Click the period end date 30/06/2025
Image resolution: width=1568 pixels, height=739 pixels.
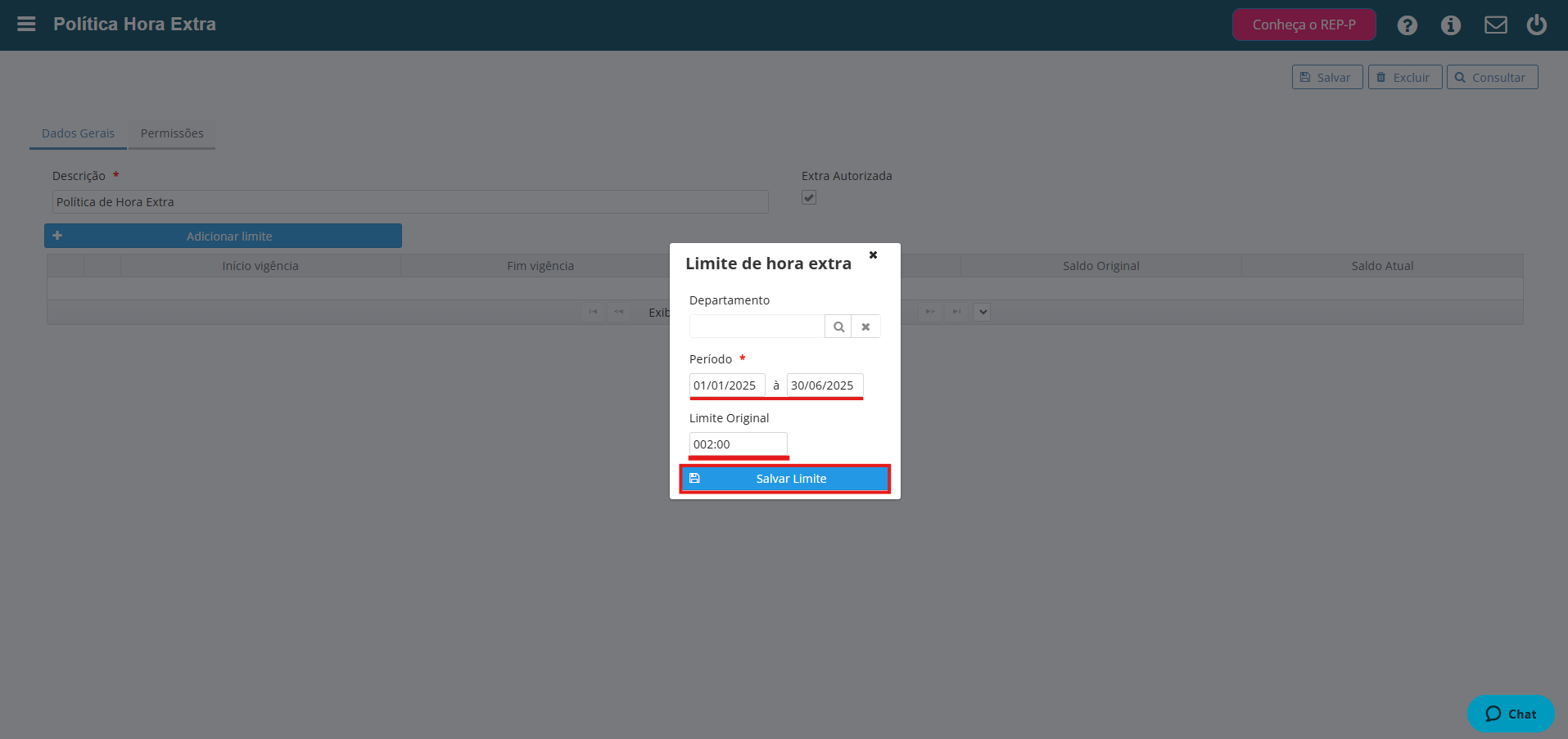pos(825,385)
